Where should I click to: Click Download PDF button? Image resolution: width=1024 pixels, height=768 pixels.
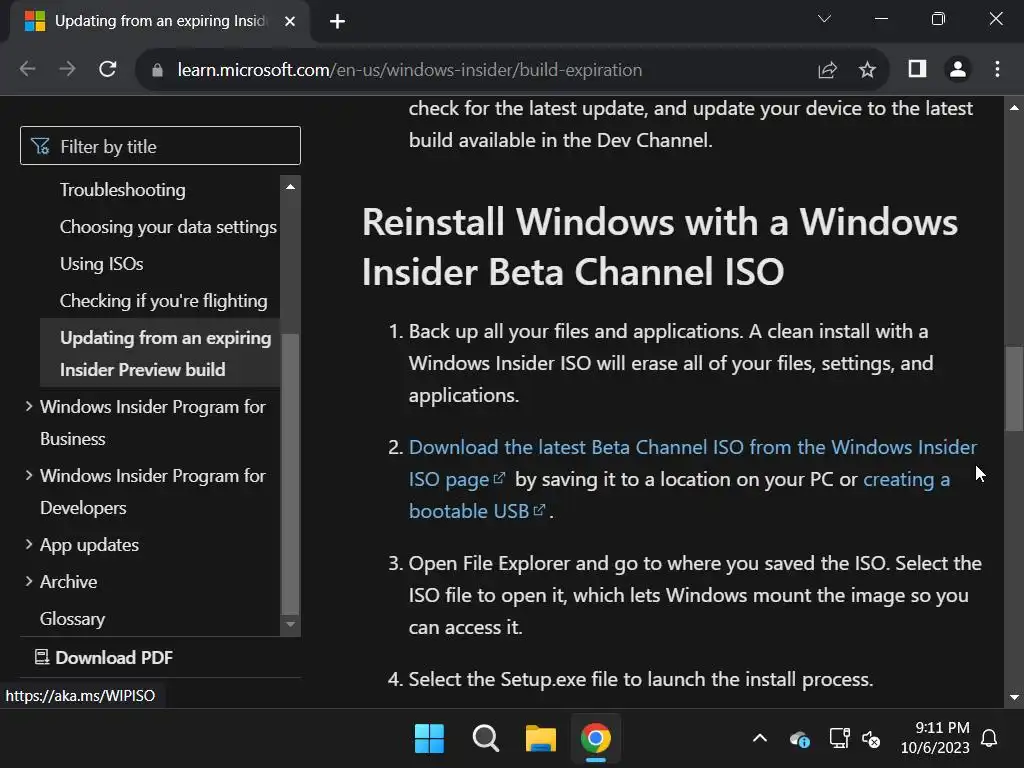point(104,657)
